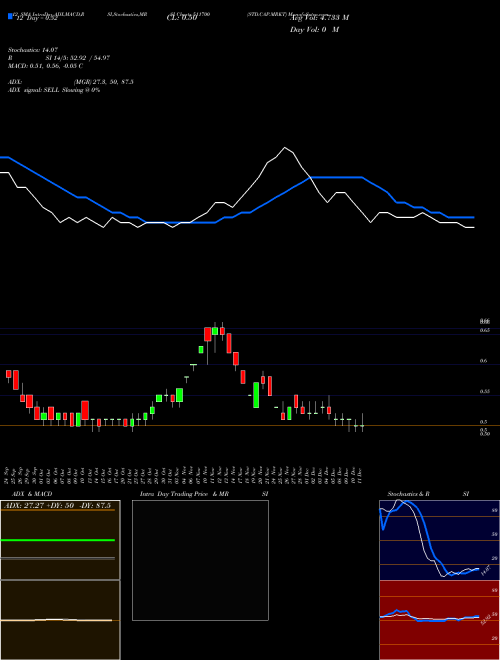
Task: Click the green line in ADX panel
Action: [x=58, y=540]
